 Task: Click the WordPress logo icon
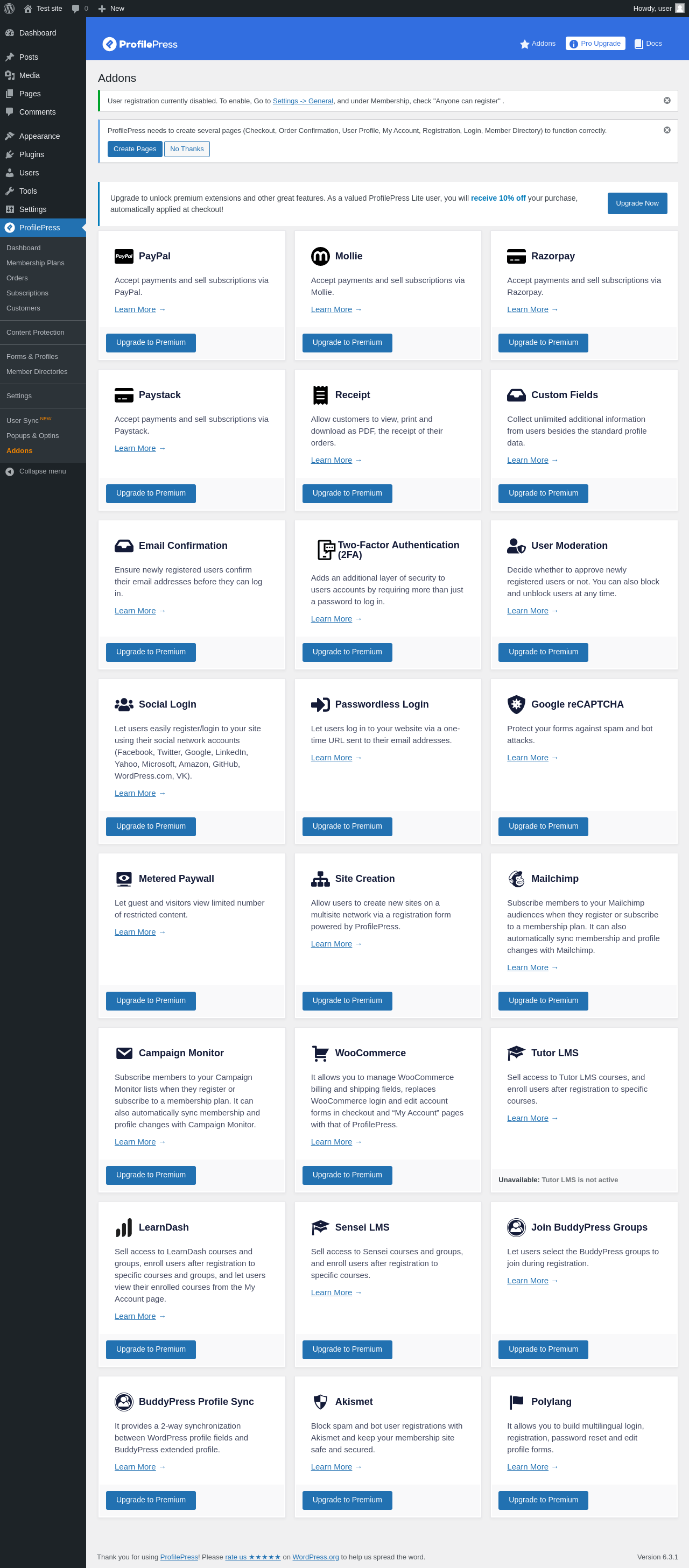(9, 9)
